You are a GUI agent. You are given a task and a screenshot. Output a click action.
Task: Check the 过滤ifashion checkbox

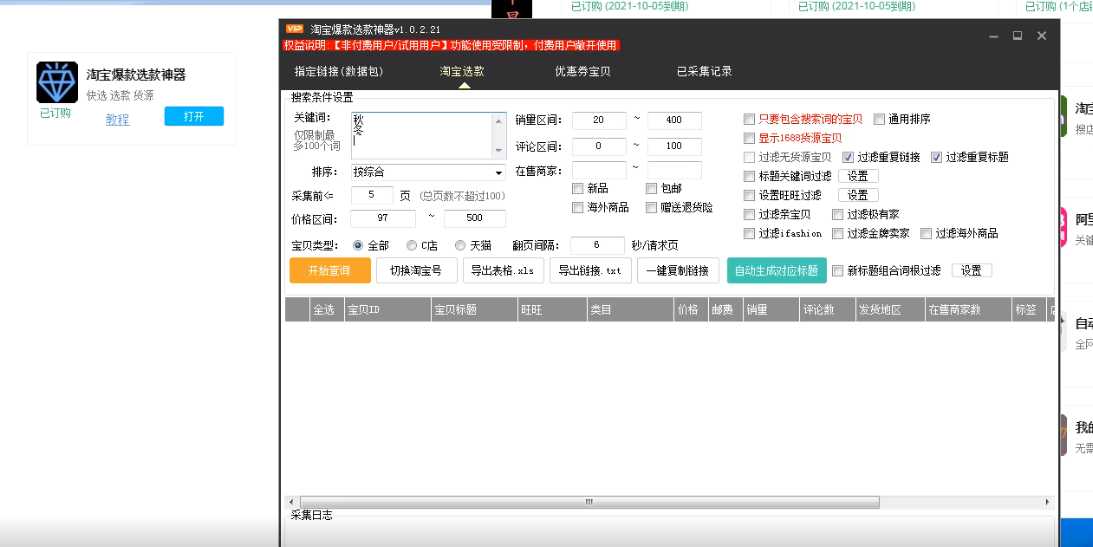coord(749,233)
